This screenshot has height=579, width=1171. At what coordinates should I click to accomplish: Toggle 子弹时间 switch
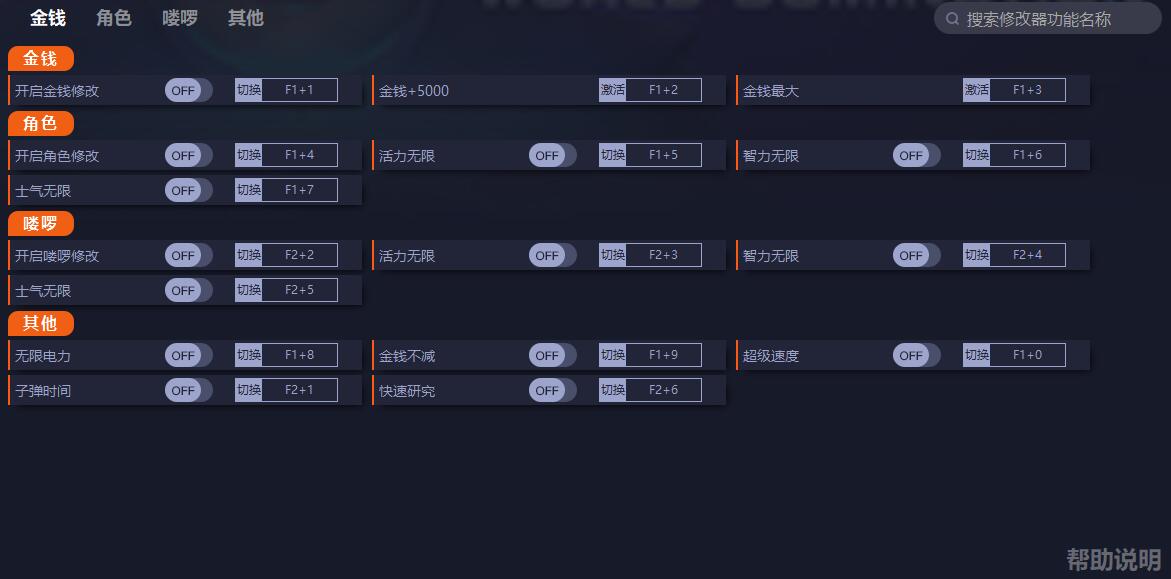tap(188, 390)
